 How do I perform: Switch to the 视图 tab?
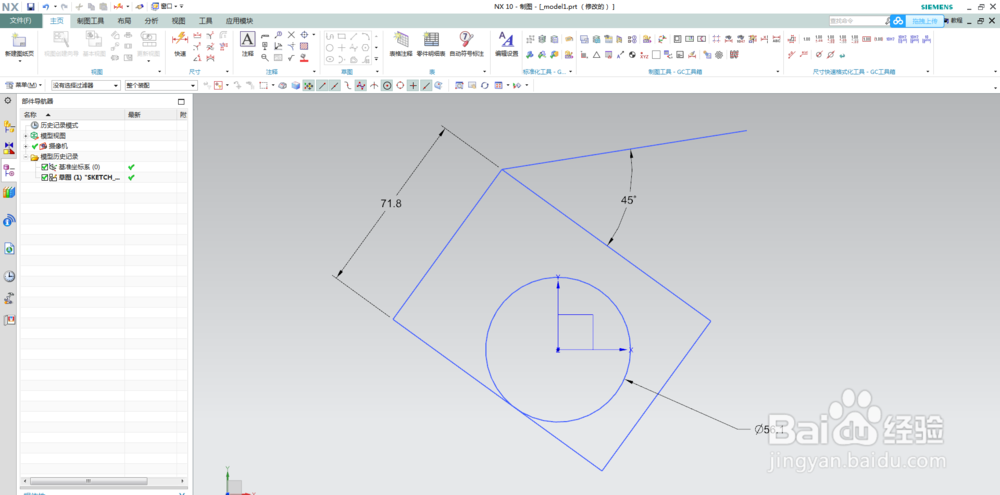178,21
